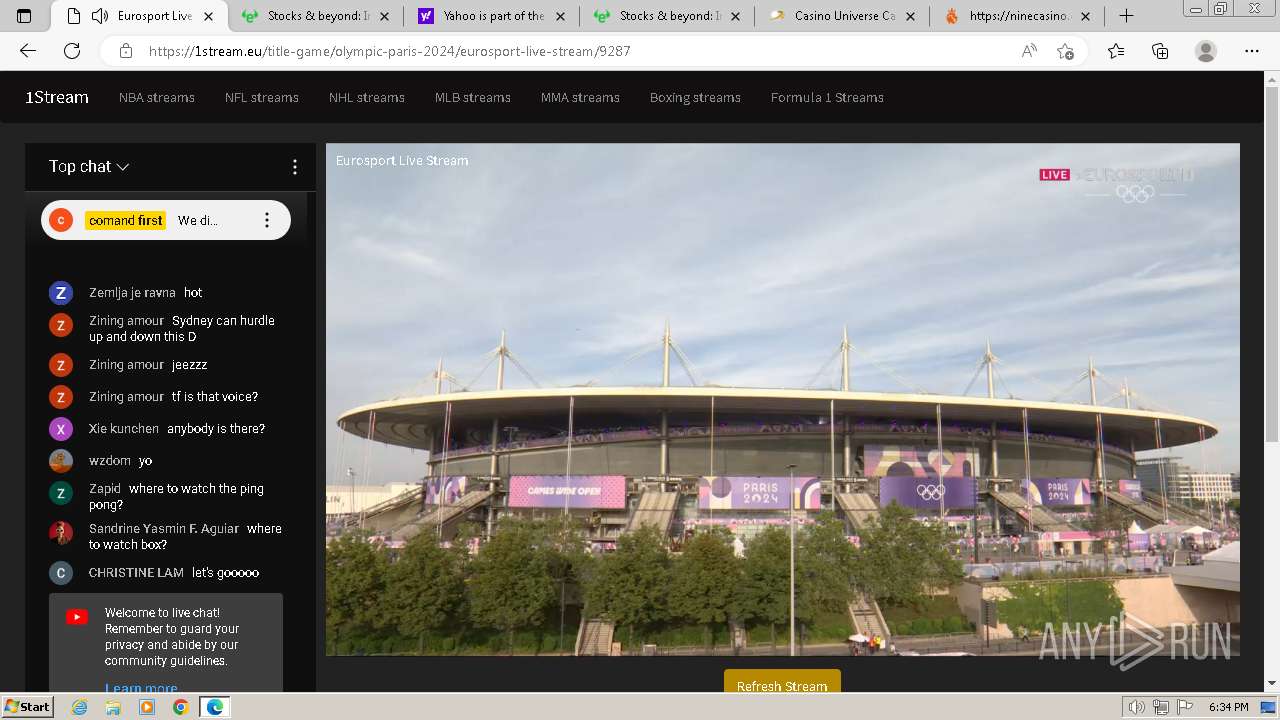Close the Casino Universe tab
The width and height of the screenshot is (1280, 720).
coord(909,16)
